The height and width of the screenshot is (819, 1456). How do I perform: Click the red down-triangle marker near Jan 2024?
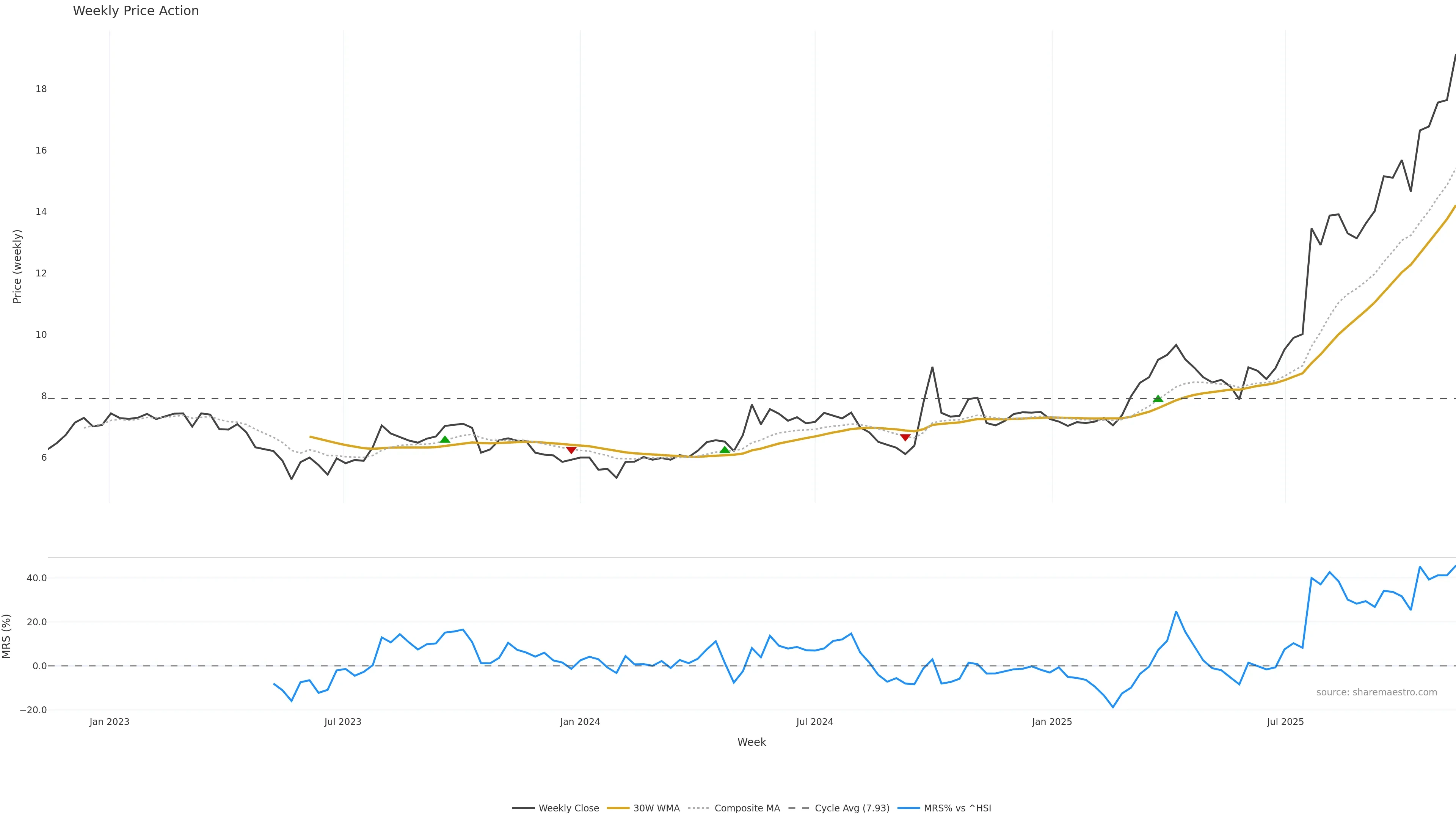[x=571, y=450]
